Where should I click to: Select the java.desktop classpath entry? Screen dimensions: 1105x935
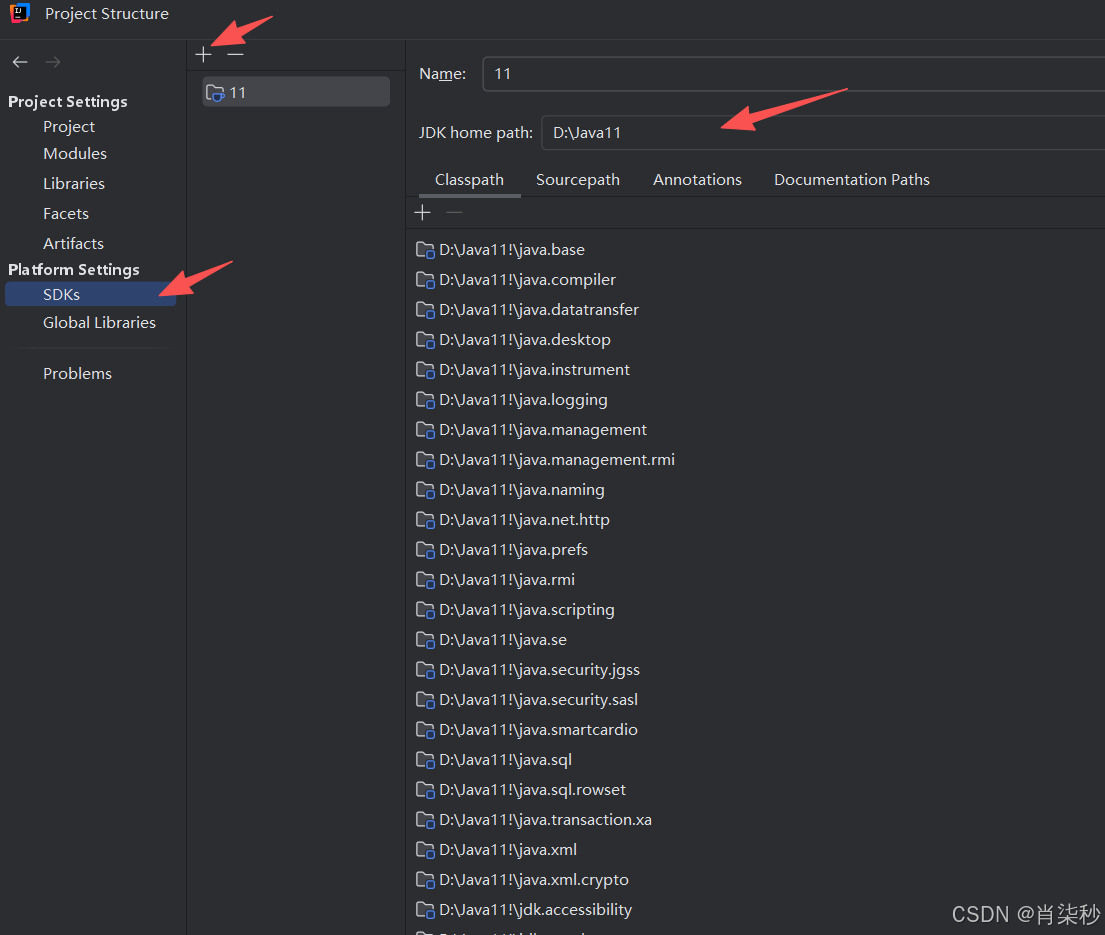click(x=524, y=339)
